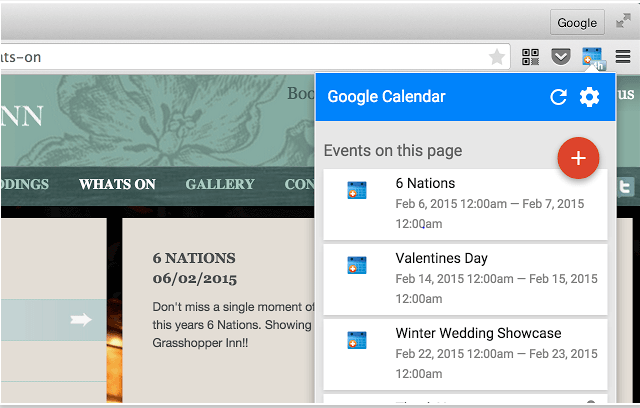Click the Events on this page heading
640x408 pixels.
pyautogui.click(x=393, y=151)
